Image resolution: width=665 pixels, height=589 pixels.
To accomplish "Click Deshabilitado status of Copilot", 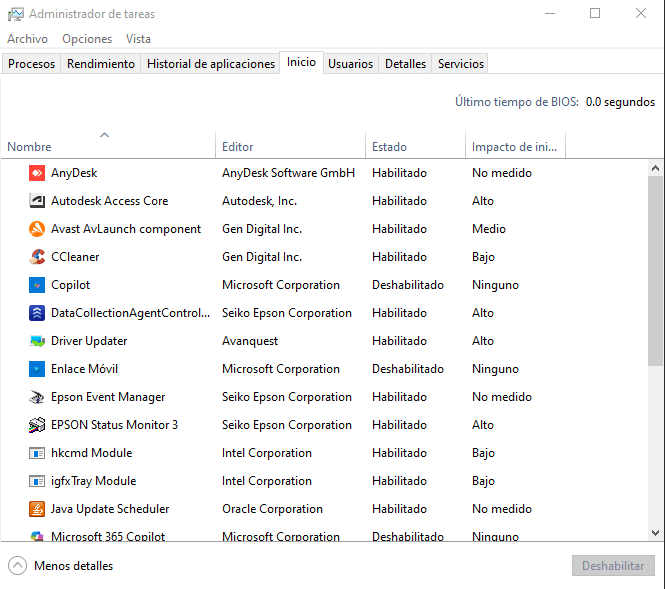I will tap(408, 285).
